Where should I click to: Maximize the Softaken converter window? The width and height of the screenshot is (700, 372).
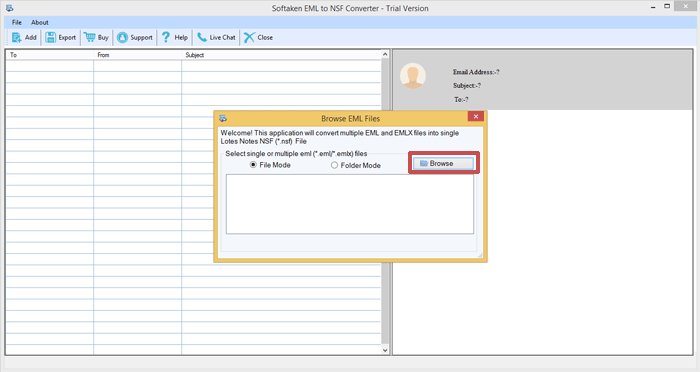(667, 6)
